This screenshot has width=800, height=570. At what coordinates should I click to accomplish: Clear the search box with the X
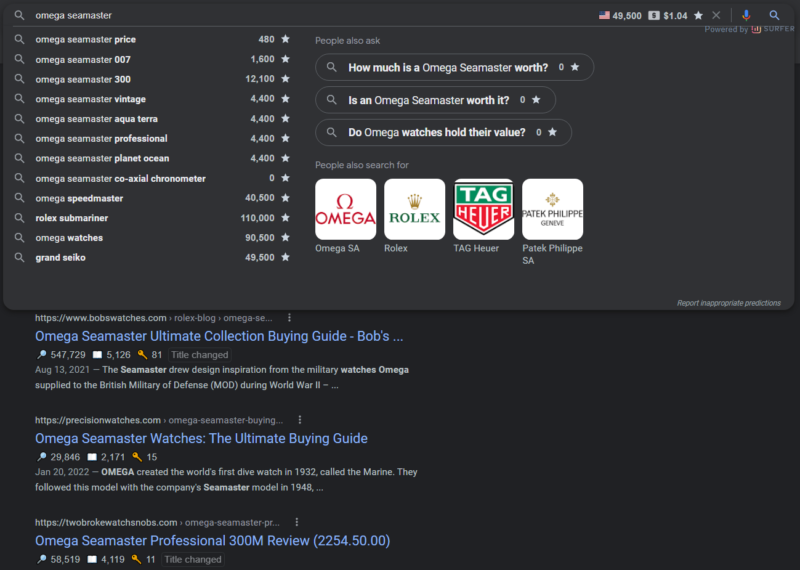tap(716, 15)
